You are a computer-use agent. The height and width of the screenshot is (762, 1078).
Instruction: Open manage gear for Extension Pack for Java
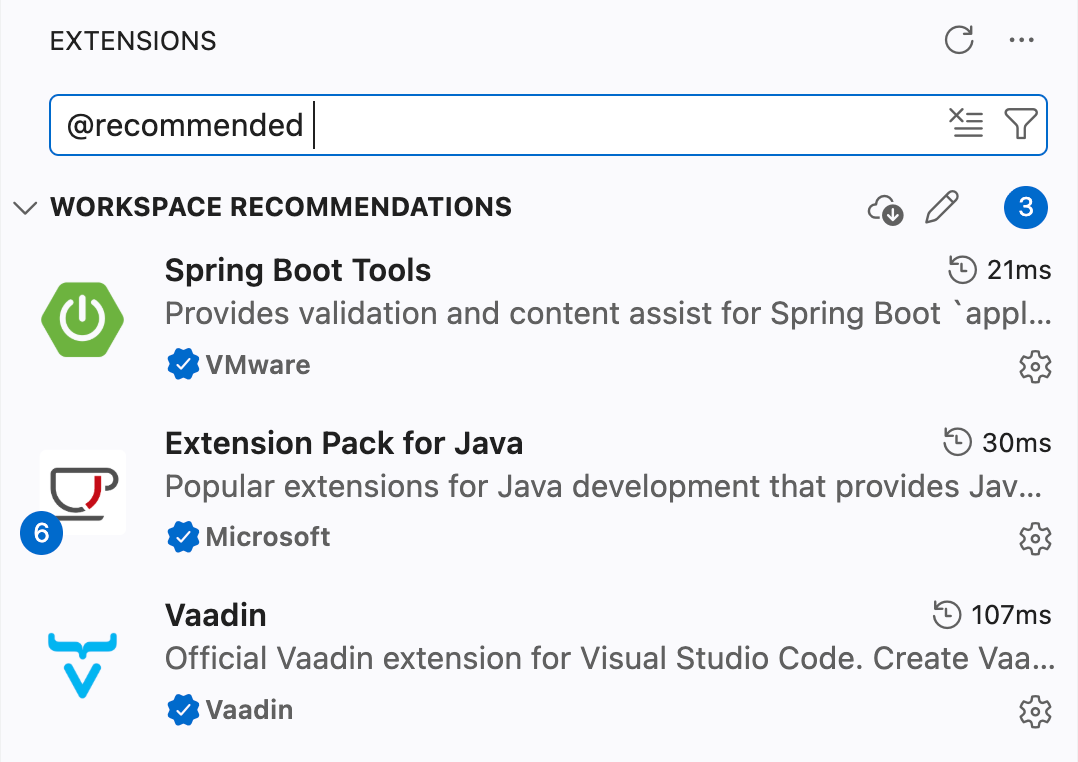click(x=1035, y=539)
